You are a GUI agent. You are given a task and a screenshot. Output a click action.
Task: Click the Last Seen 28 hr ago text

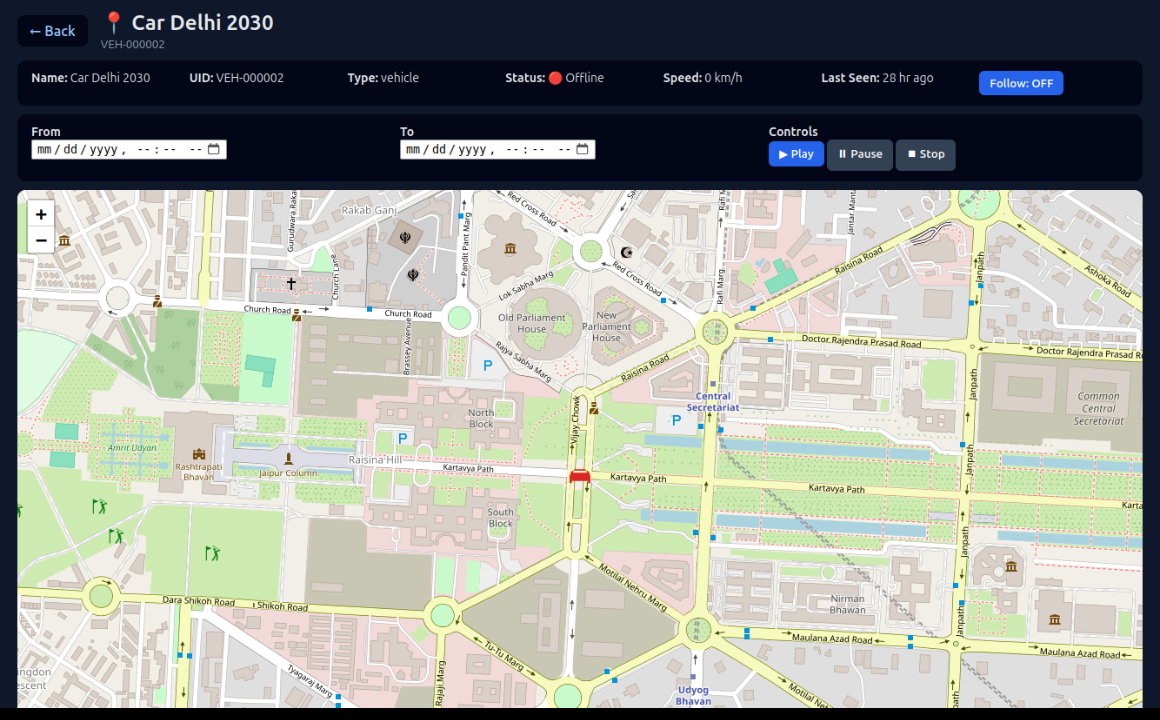tap(877, 78)
